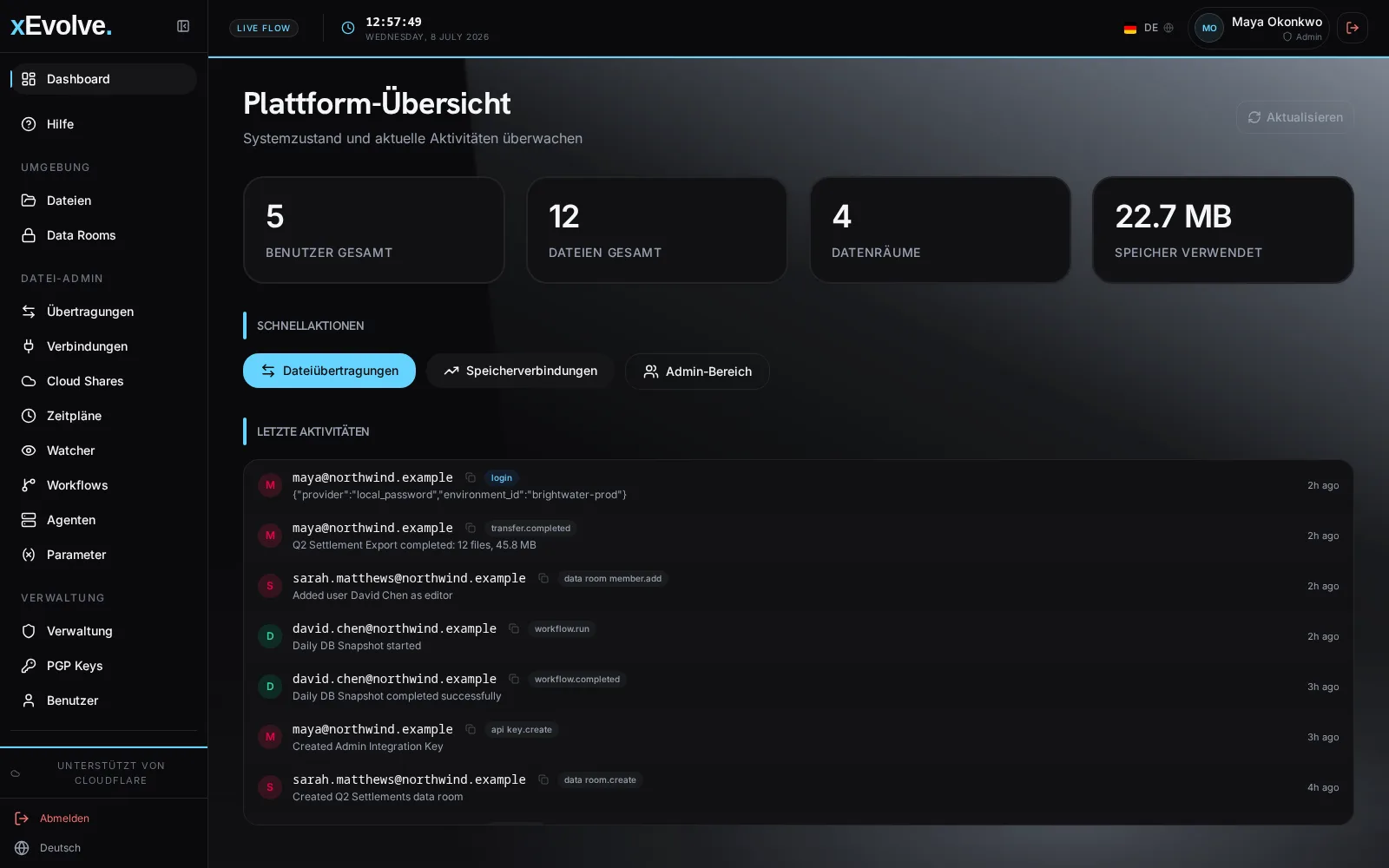Viewport: 1389px width, 868px height.
Task: Click the Verwaltung shield icon
Action: tap(29, 631)
